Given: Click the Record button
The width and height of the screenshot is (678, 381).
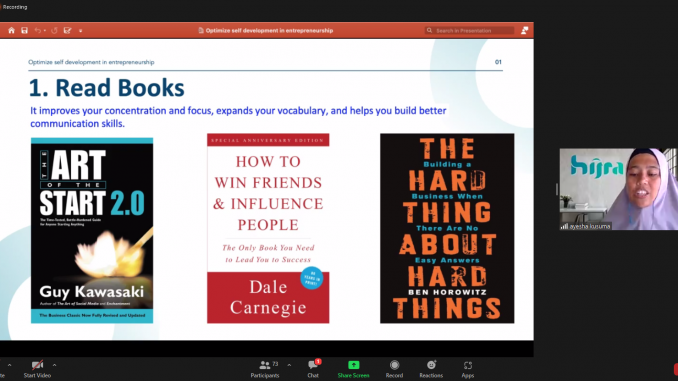Looking at the screenshot, I should (x=394, y=369).
